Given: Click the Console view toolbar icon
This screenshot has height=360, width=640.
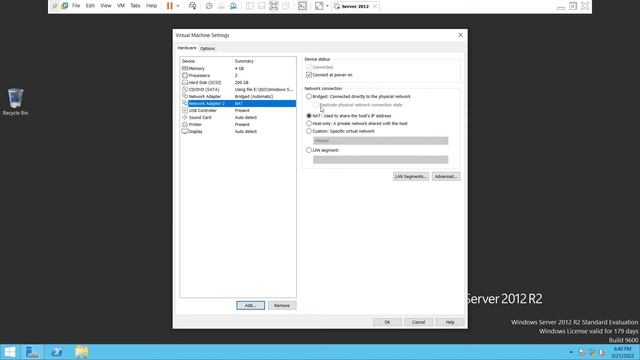Looking at the screenshot, I should point(302,6).
